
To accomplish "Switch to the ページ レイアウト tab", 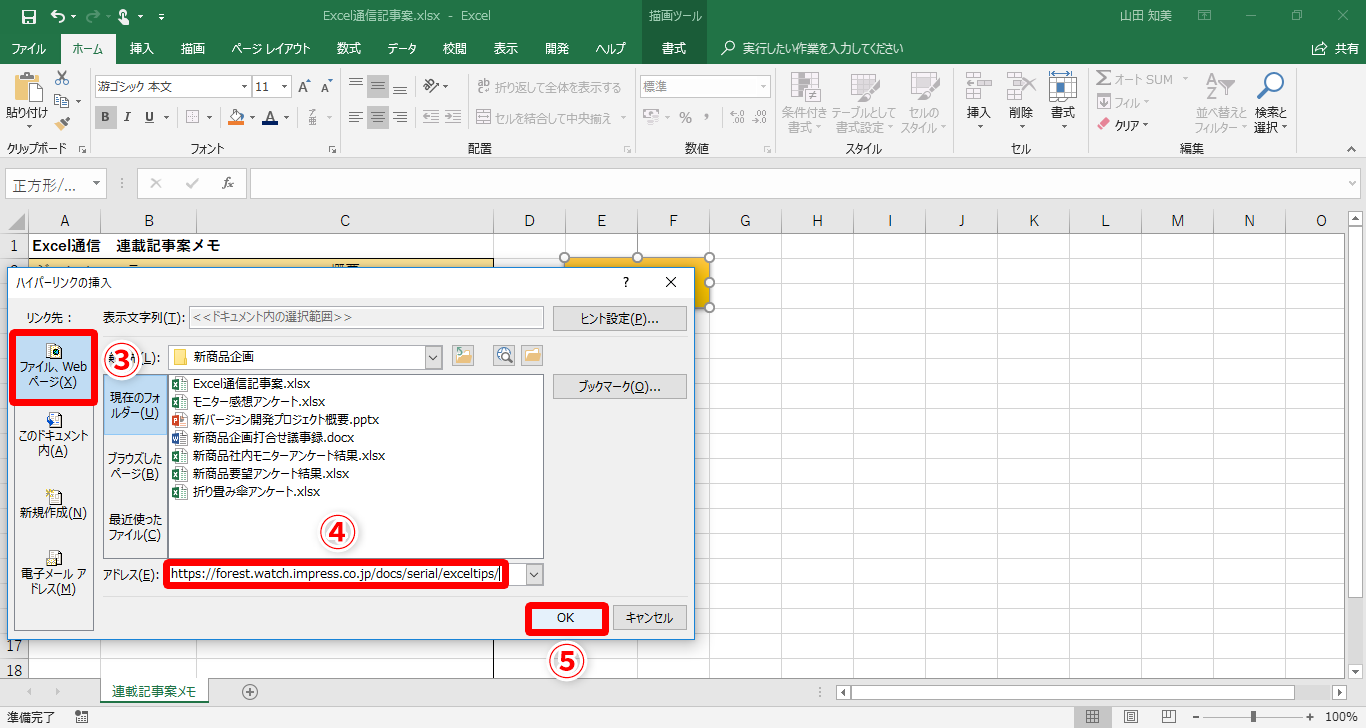I will [271, 49].
